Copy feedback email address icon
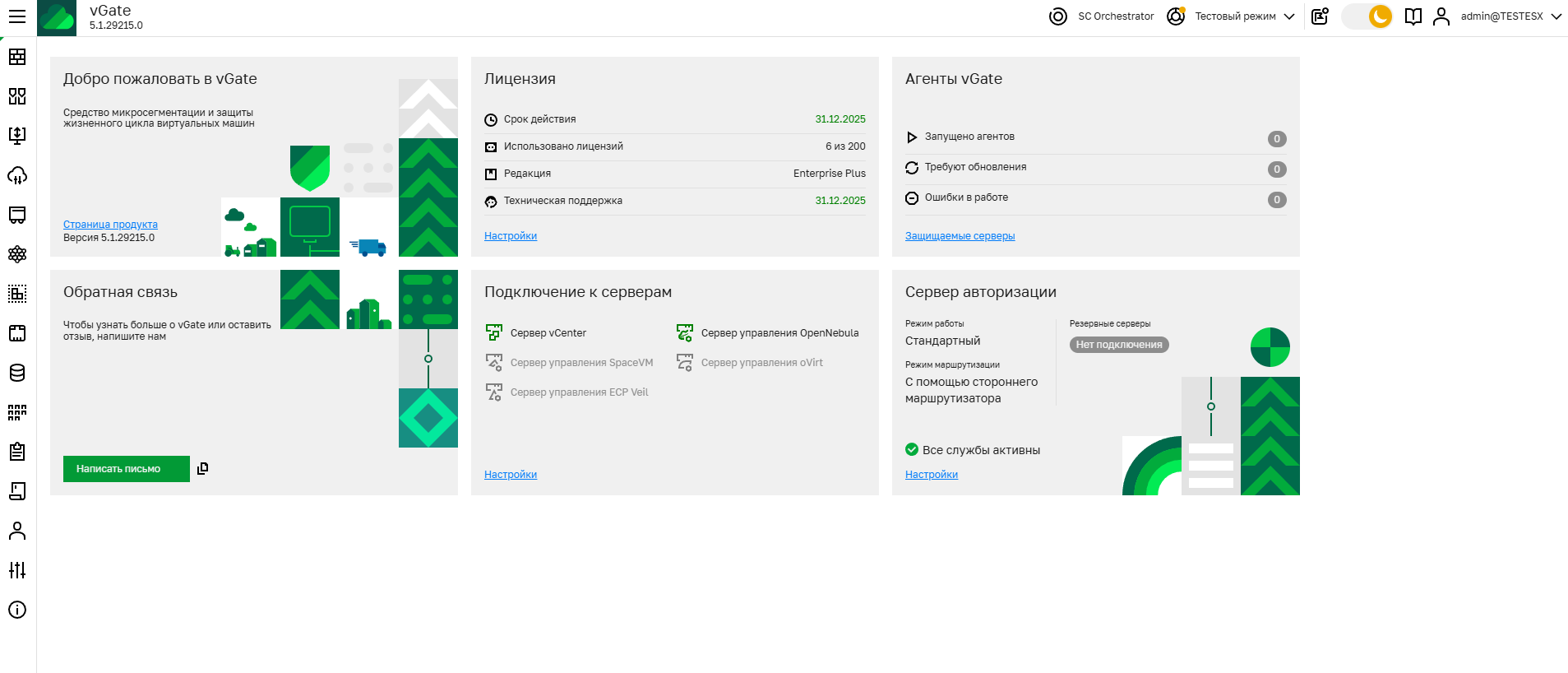The image size is (1568, 673). click(x=203, y=468)
